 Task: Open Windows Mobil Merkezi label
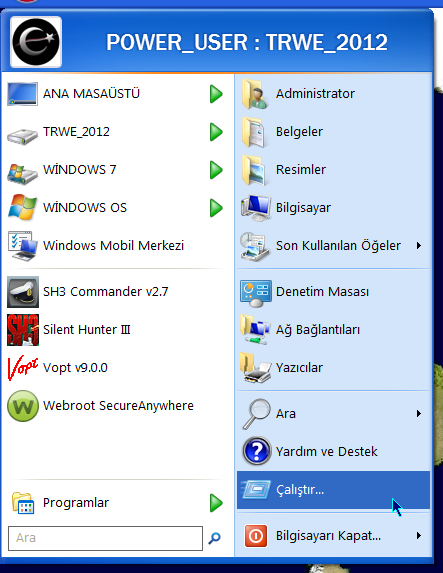[x=113, y=246]
